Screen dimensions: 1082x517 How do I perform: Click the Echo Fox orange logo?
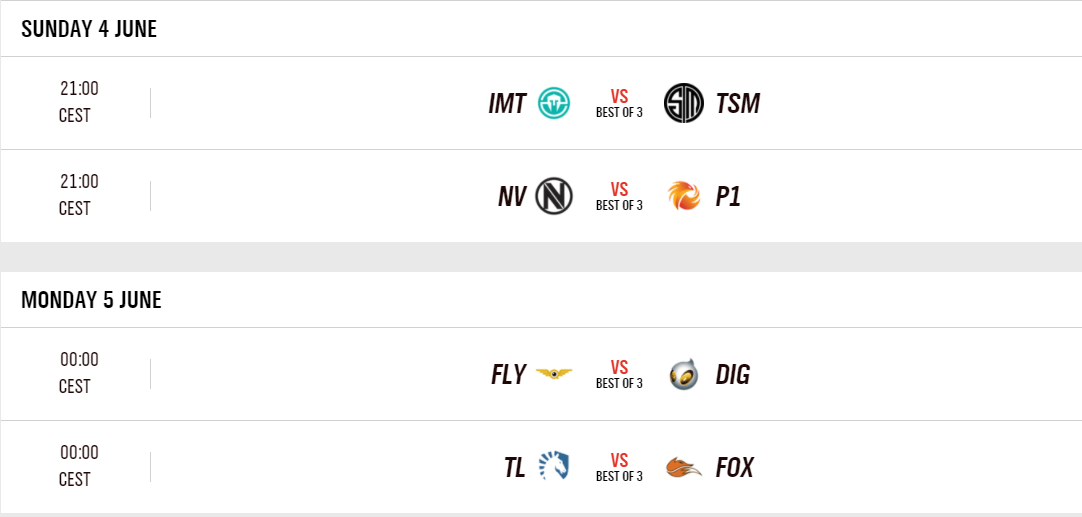point(684,467)
